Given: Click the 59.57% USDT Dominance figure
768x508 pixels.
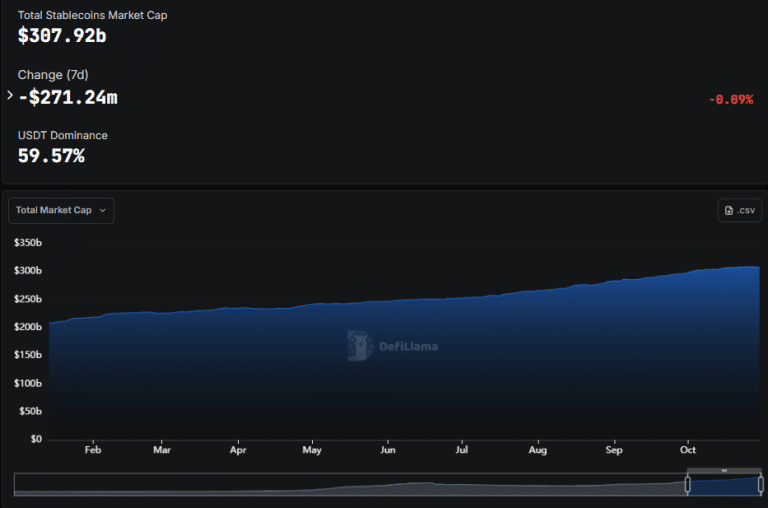Looking at the screenshot, I should coord(51,156).
